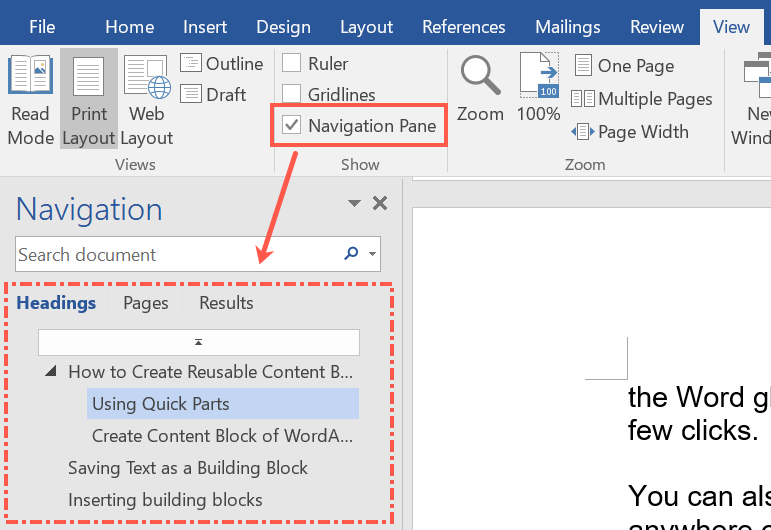The height and width of the screenshot is (530, 771).
Task: Switch to Read Mode view
Action: [30, 100]
